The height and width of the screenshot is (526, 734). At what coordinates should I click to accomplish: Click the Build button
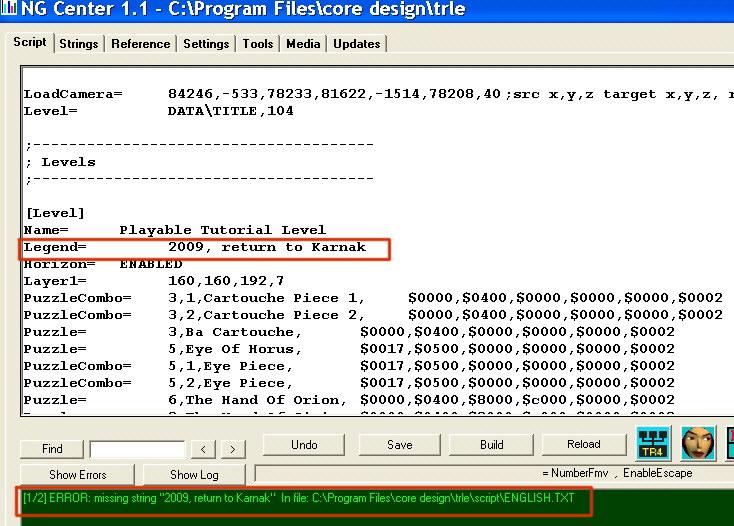491,445
